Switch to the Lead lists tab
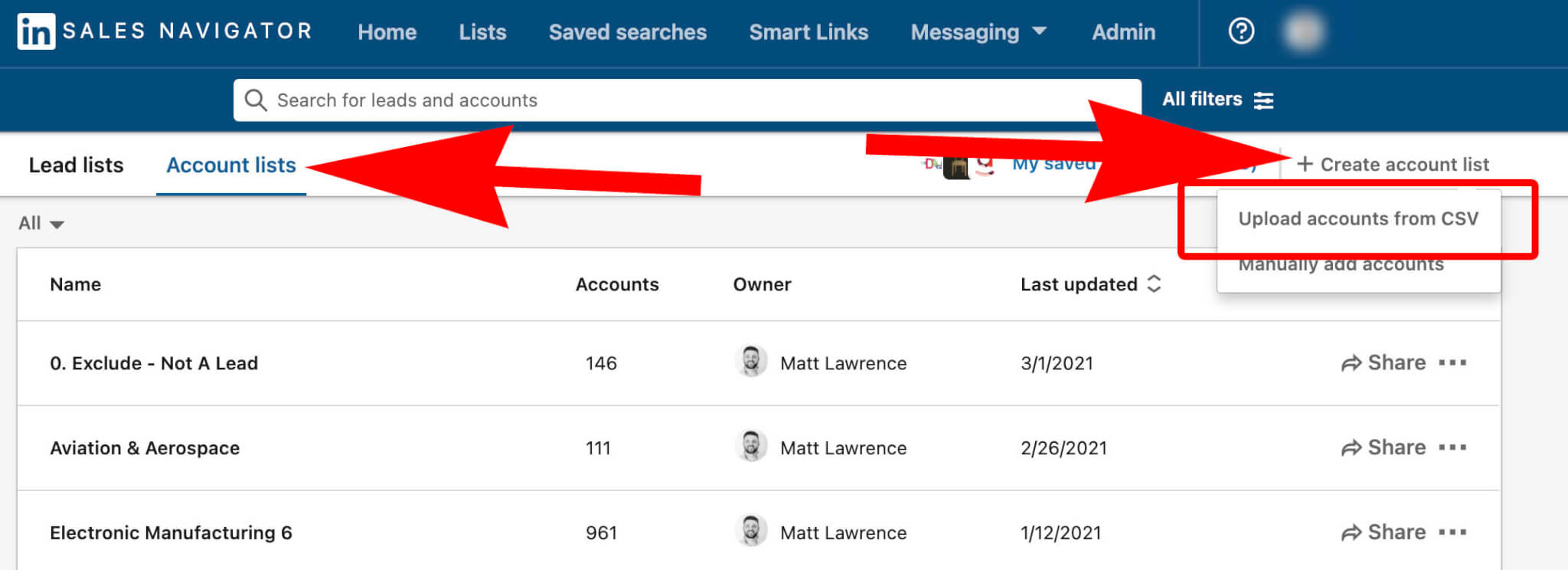The width and height of the screenshot is (1568, 570). point(76,165)
